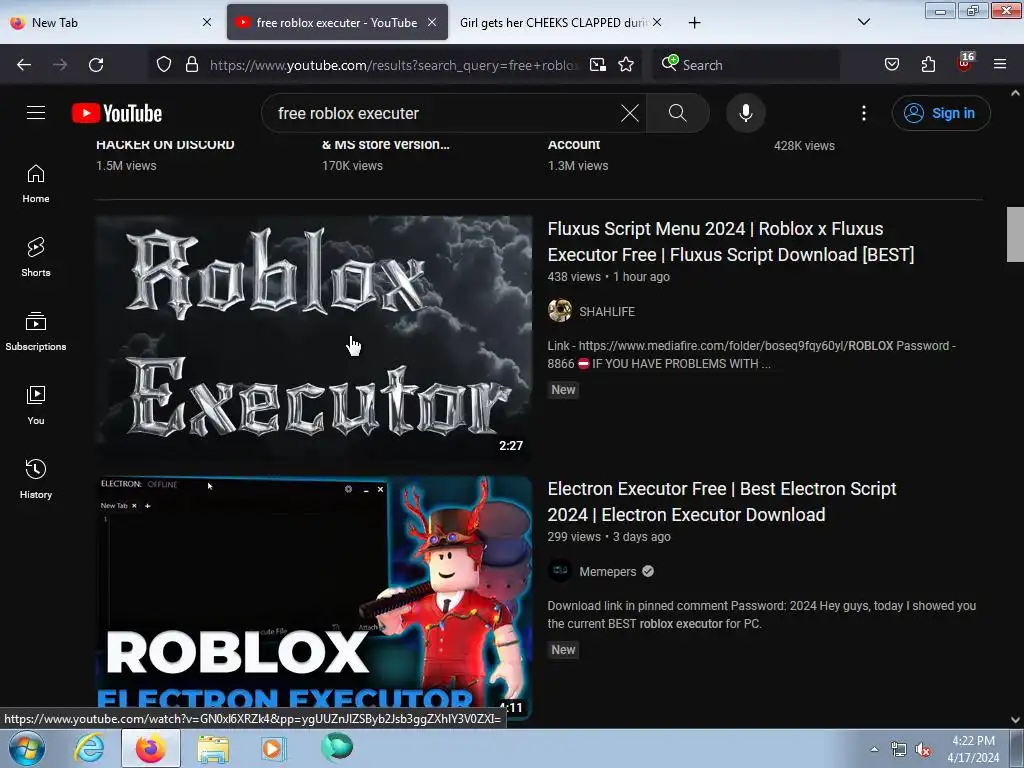Click the Sign in button
The width and height of the screenshot is (1024, 768).
tap(940, 113)
